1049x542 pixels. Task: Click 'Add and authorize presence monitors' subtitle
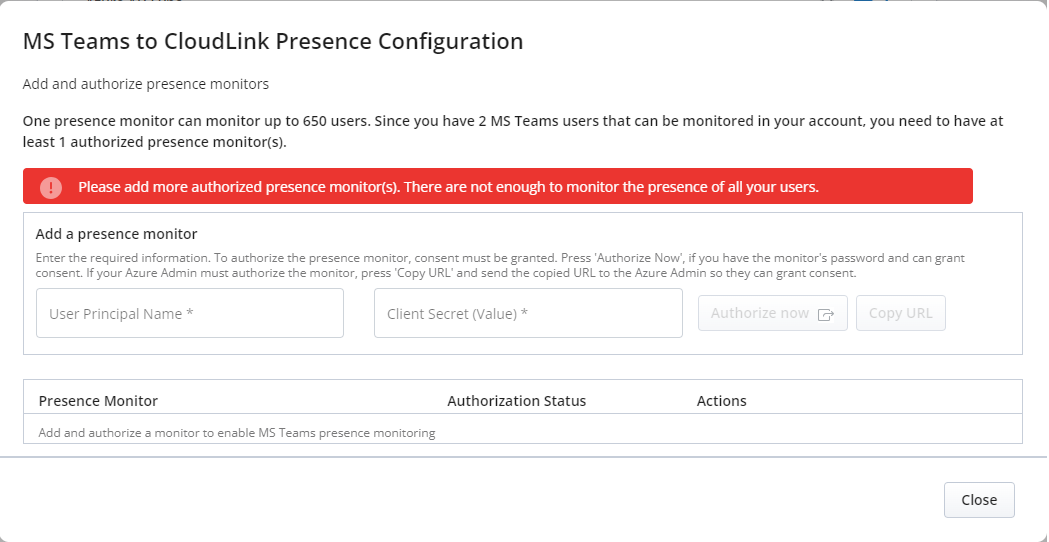coord(146,84)
